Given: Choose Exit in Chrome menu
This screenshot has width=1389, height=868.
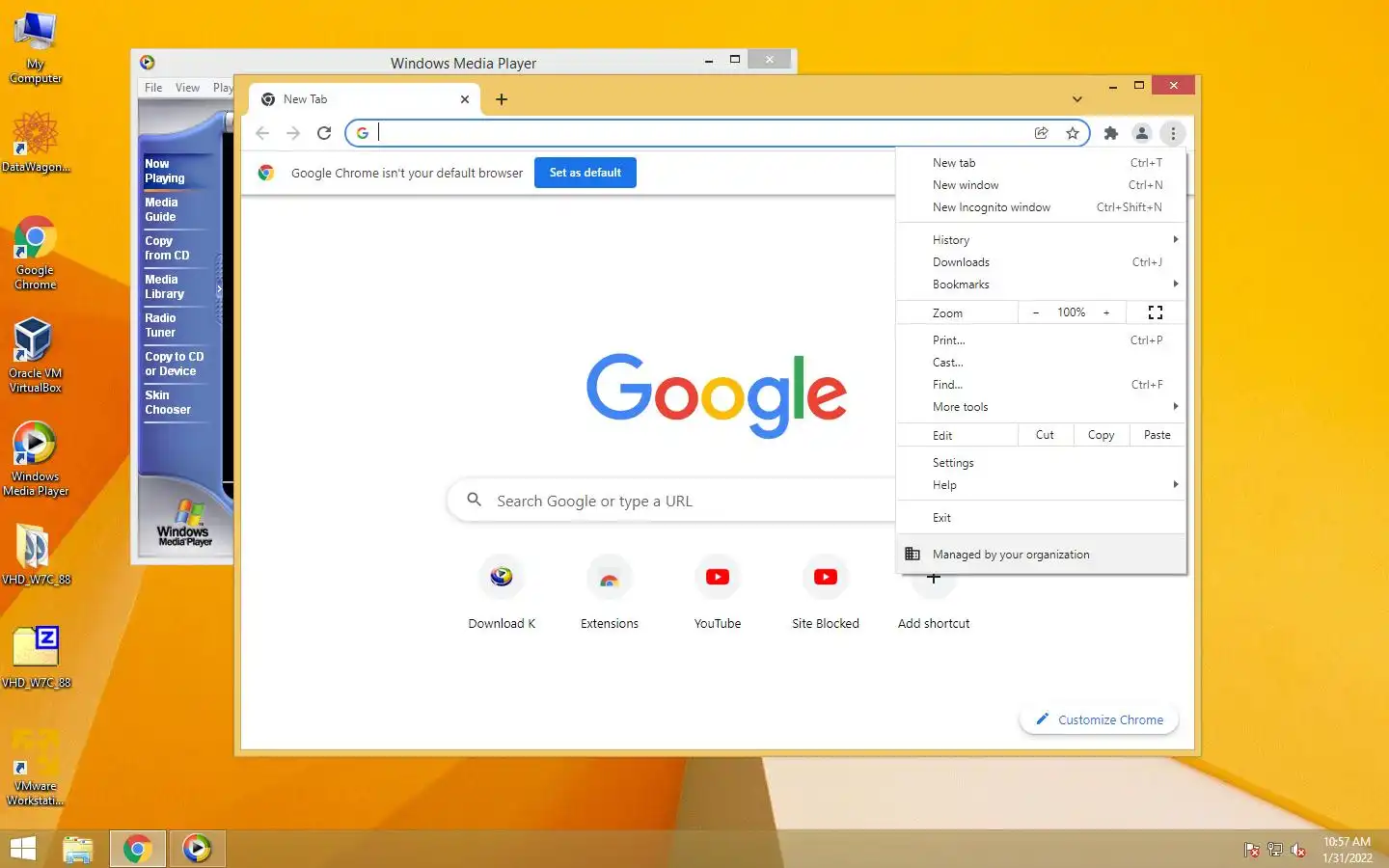Looking at the screenshot, I should point(1042,518).
